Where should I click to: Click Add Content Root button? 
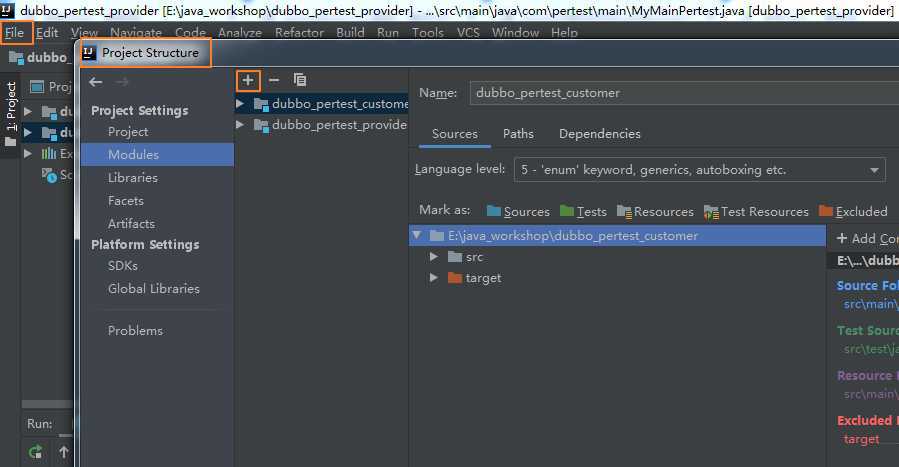(867, 238)
